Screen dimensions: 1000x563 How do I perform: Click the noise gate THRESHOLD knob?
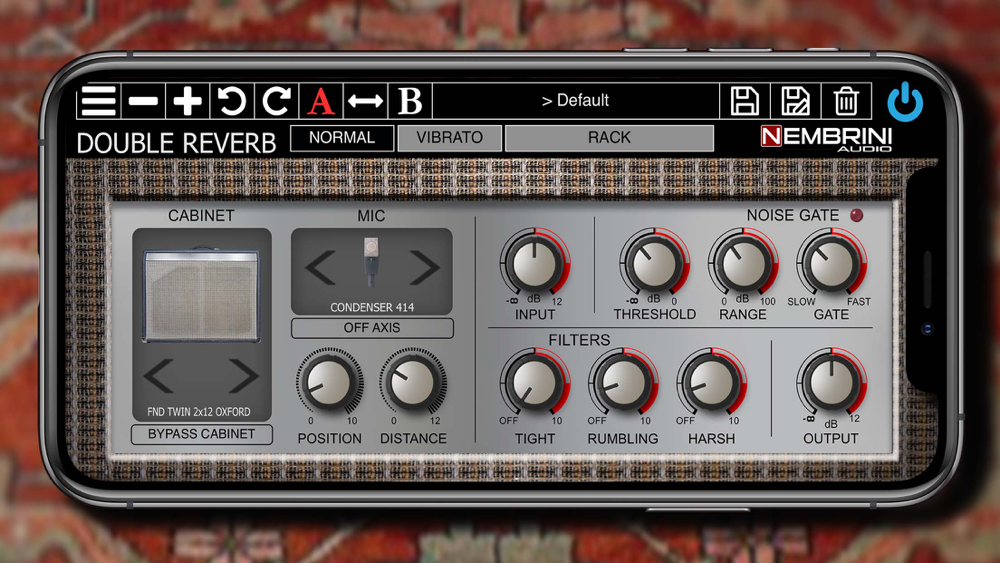pos(654,263)
